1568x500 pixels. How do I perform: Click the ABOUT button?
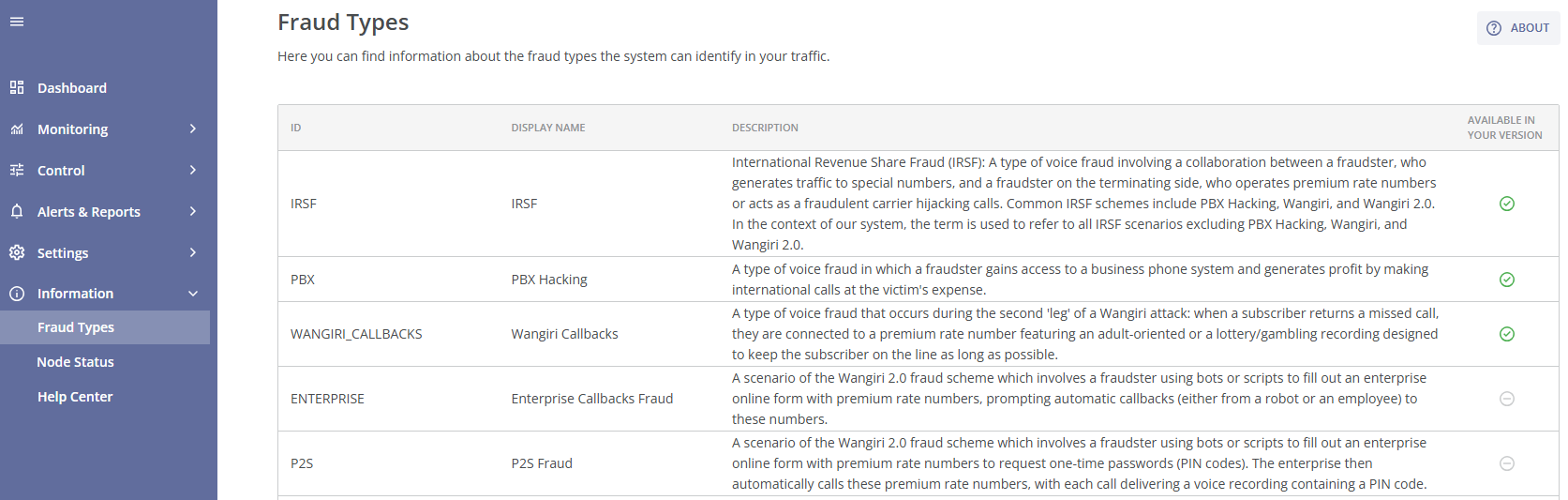pos(1518,28)
